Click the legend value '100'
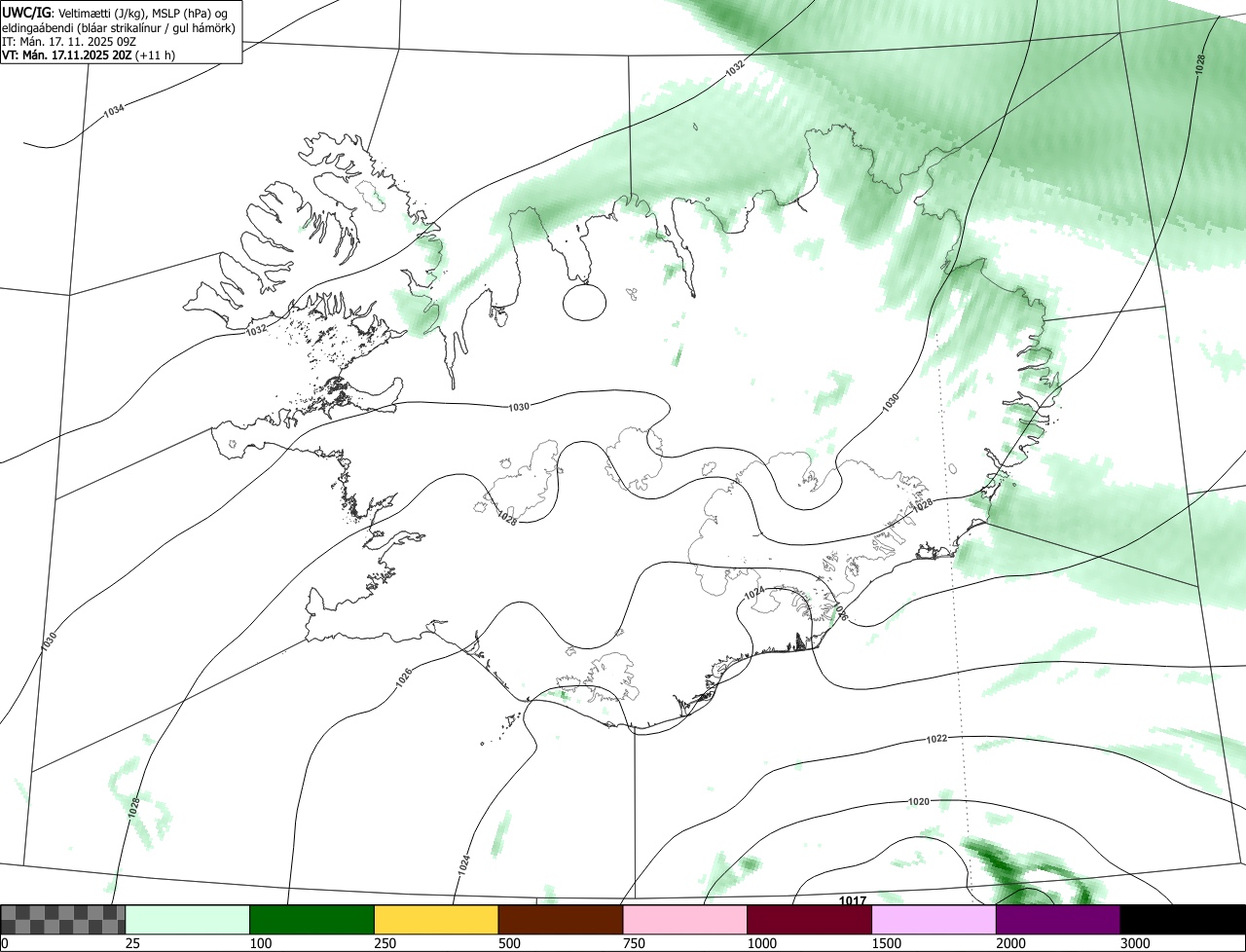 pos(260,943)
